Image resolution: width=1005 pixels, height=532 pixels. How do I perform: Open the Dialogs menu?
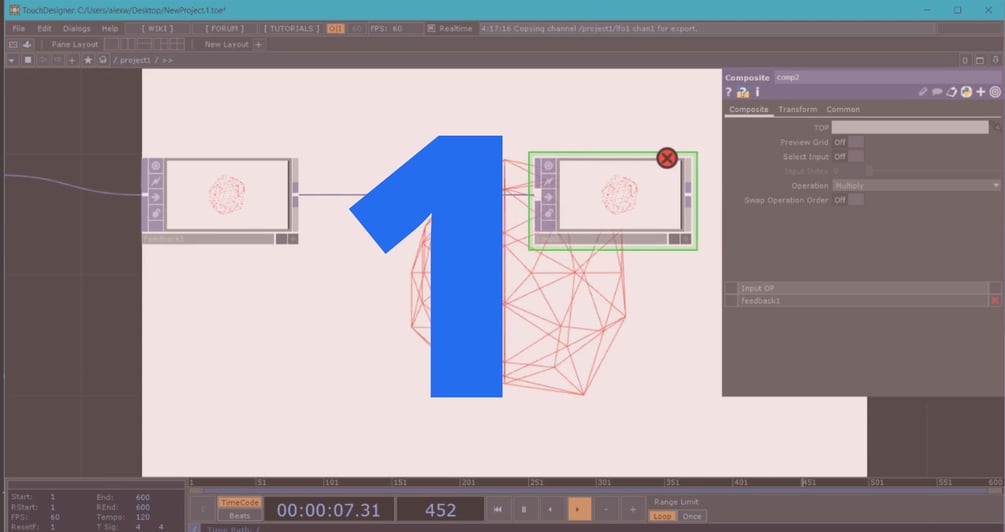point(76,28)
